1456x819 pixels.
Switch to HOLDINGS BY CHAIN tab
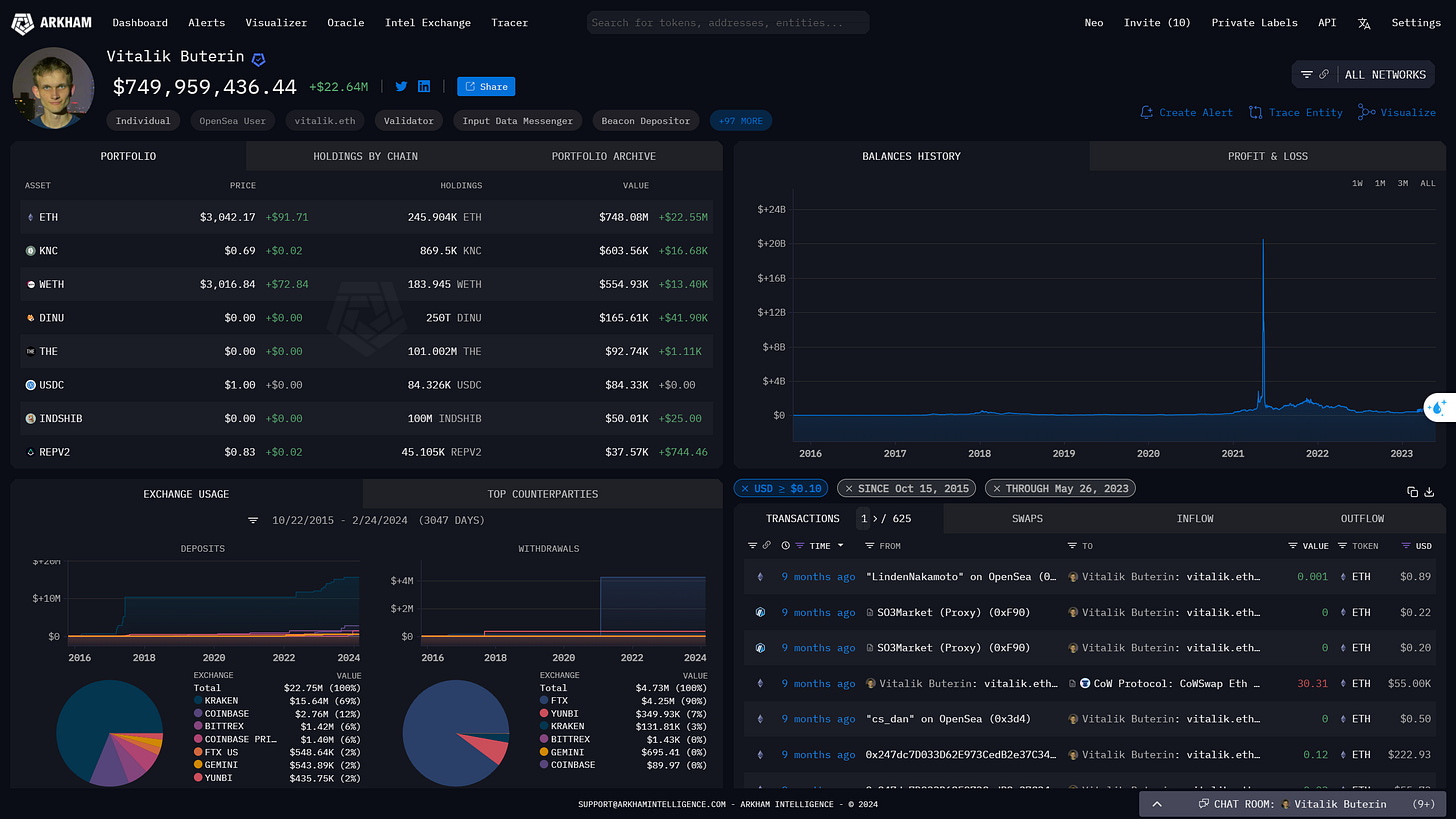[366, 156]
